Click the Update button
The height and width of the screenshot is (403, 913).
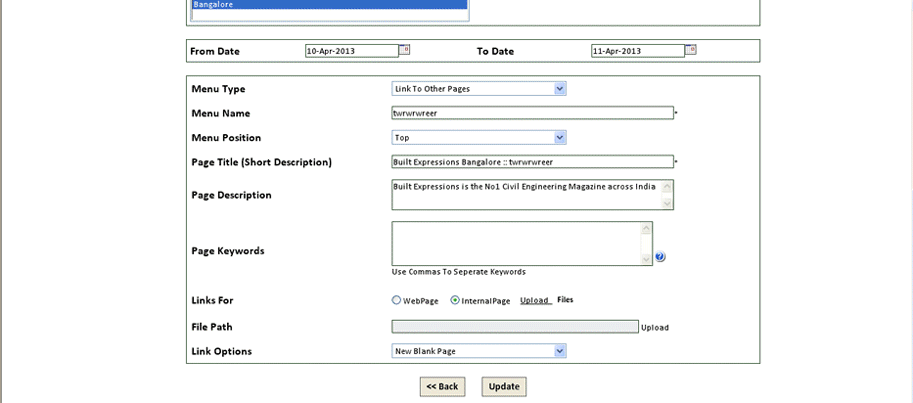[x=504, y=387]
